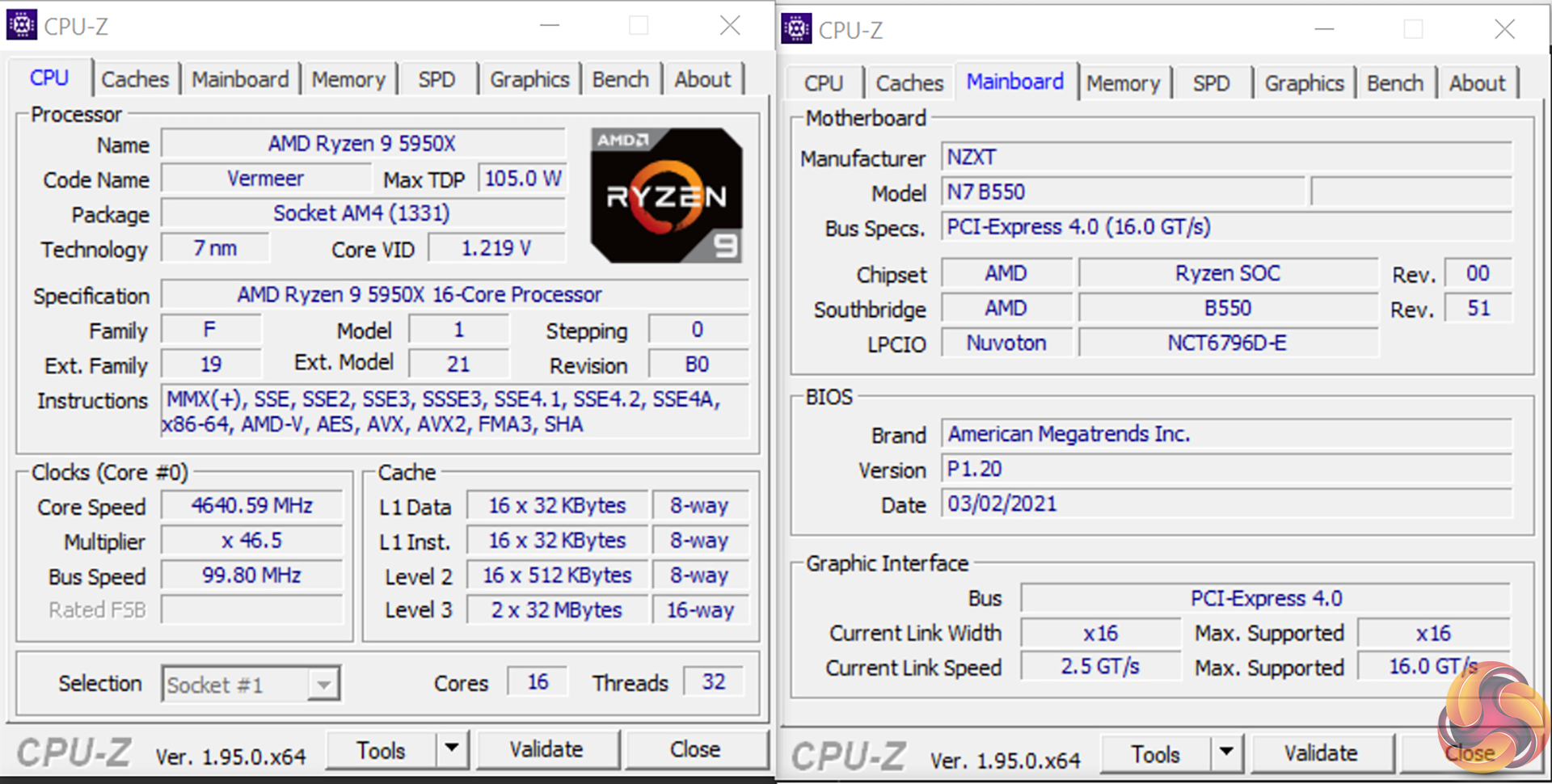This screenshot has width=1552, height=784.
Task: Close the right CPU-Z window via title bar
Action: click(x=1504, y=29)
